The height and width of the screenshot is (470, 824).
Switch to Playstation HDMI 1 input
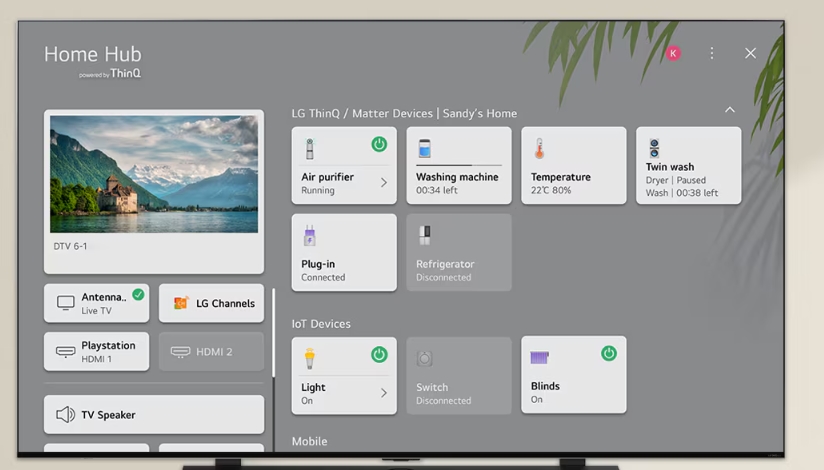tap(97, 352)
